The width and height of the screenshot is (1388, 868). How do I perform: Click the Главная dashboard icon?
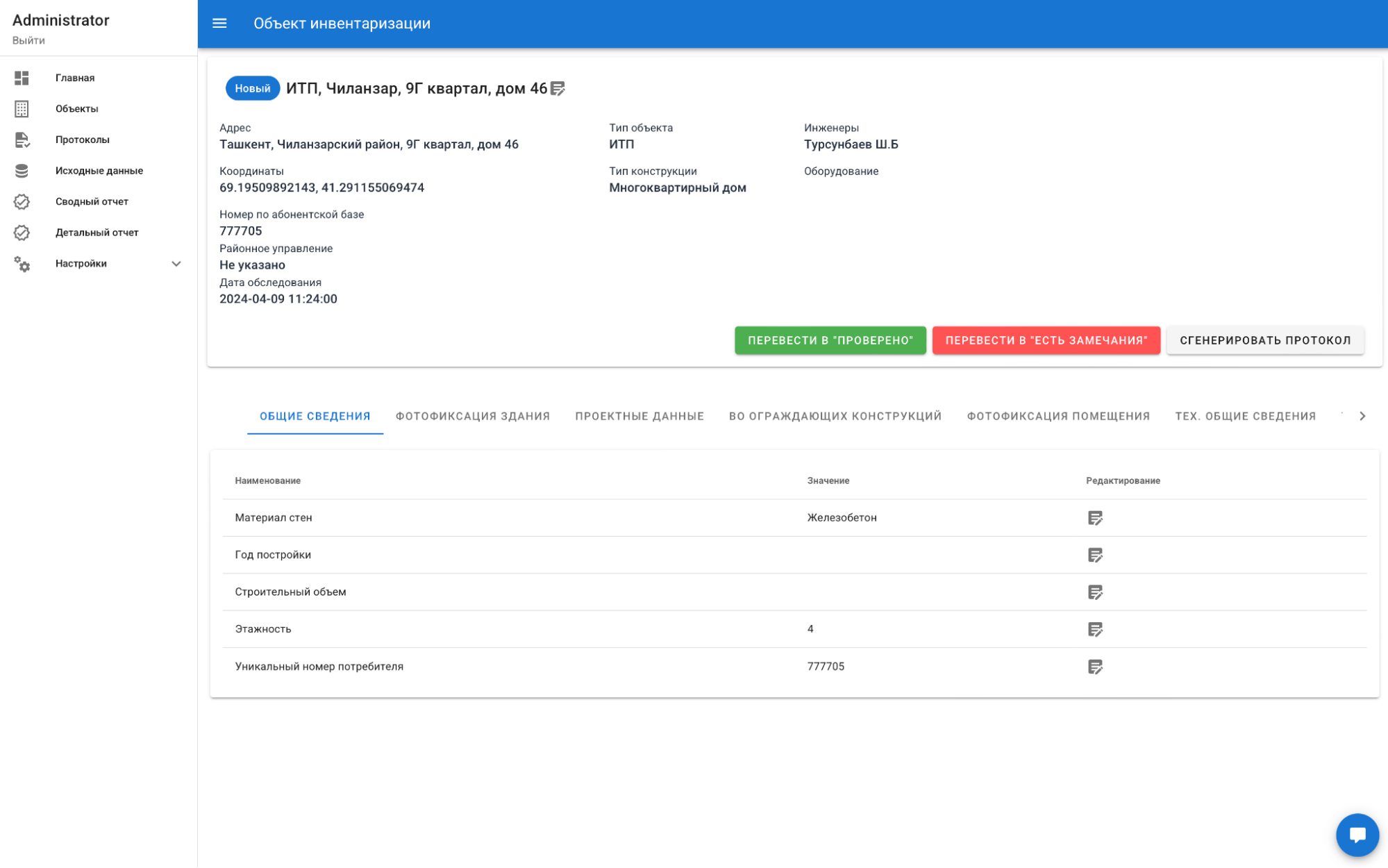[x=22, y=78]
